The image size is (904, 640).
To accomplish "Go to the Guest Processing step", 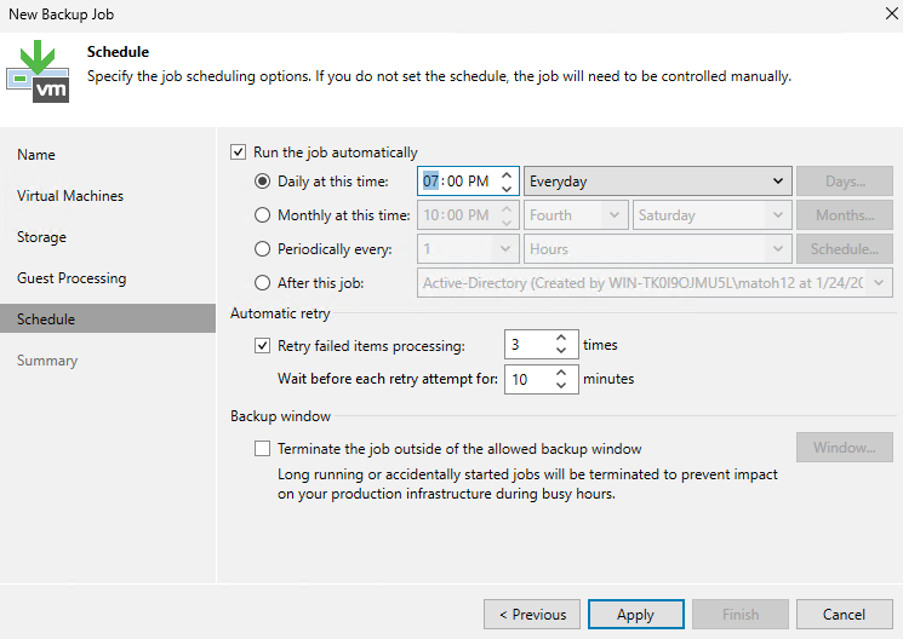I will (71, 278).
